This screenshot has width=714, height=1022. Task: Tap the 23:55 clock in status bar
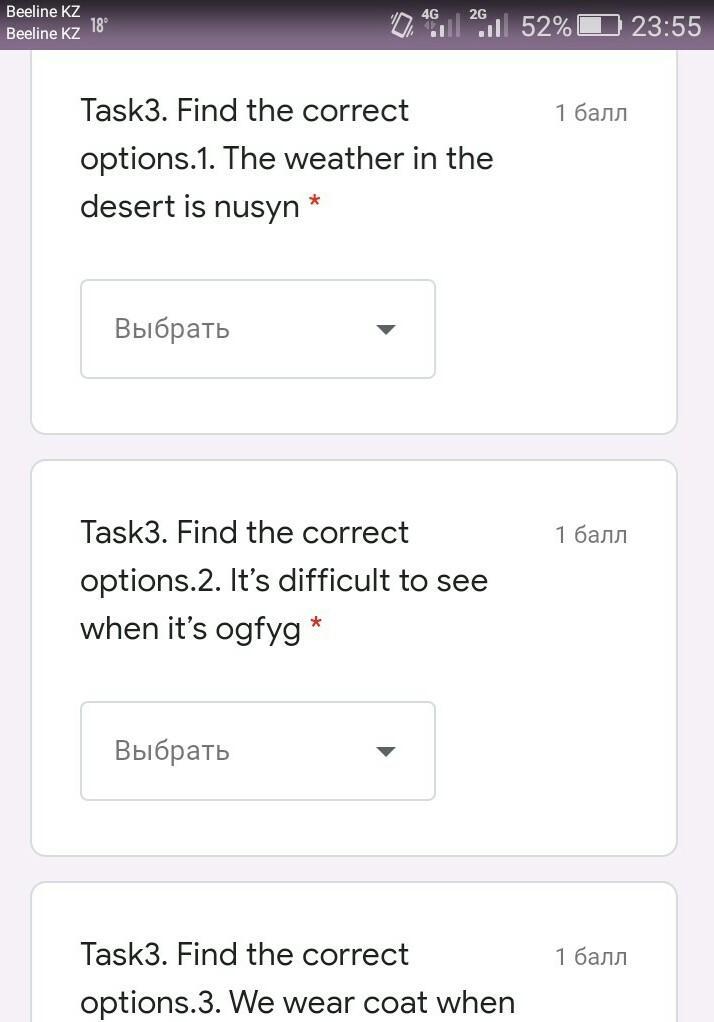tap(666, 26)
